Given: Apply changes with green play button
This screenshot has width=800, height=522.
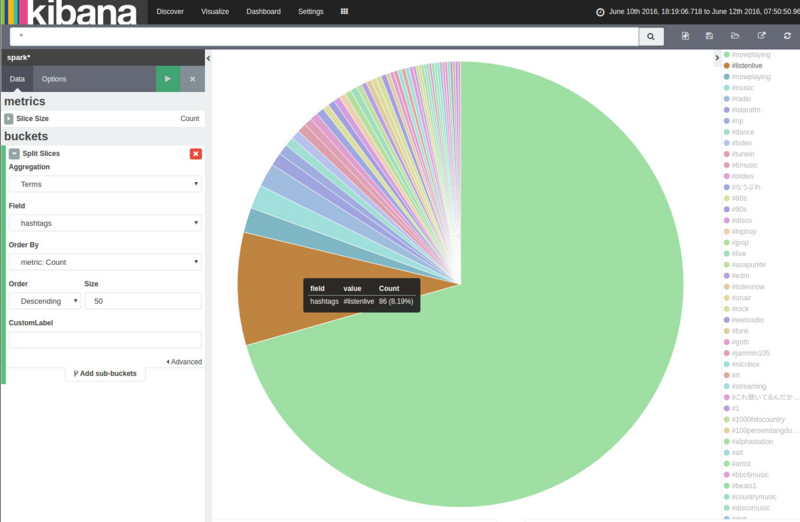Looking at the screenshot, I should tap(168, 79).
